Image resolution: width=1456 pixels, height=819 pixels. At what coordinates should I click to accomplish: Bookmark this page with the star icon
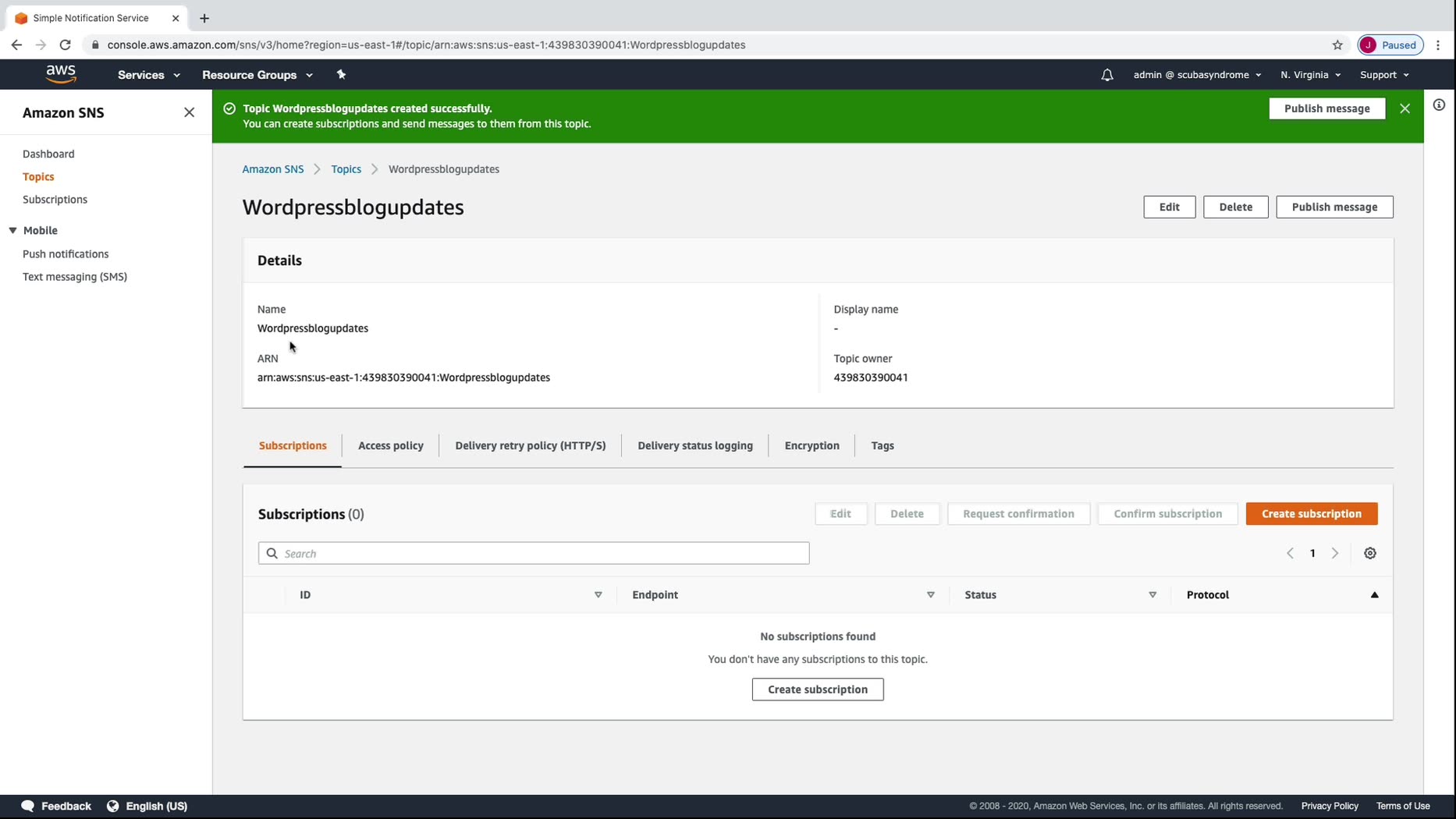click(1337, 45)
